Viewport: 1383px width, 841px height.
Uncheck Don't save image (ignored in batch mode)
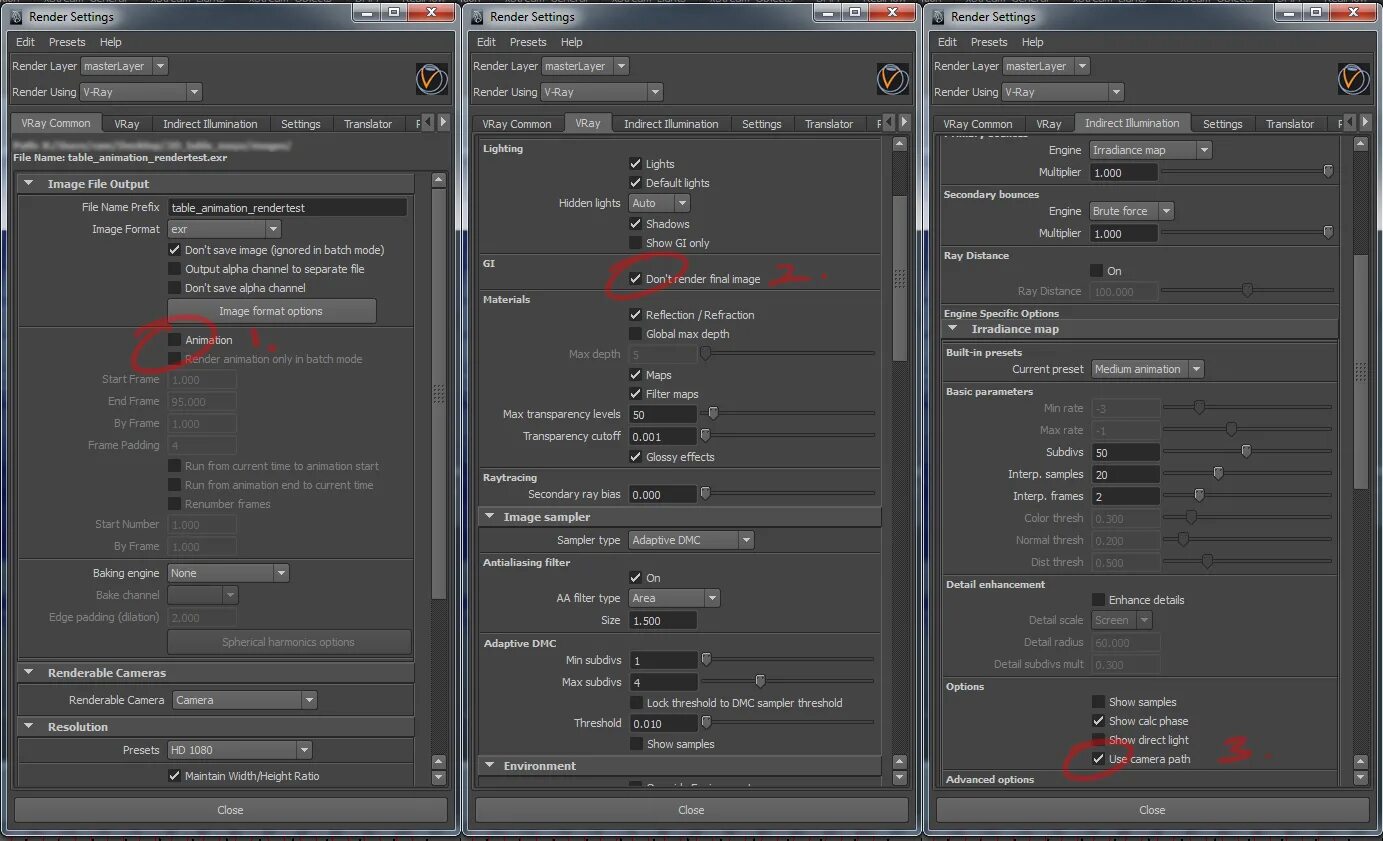(175, 250)
